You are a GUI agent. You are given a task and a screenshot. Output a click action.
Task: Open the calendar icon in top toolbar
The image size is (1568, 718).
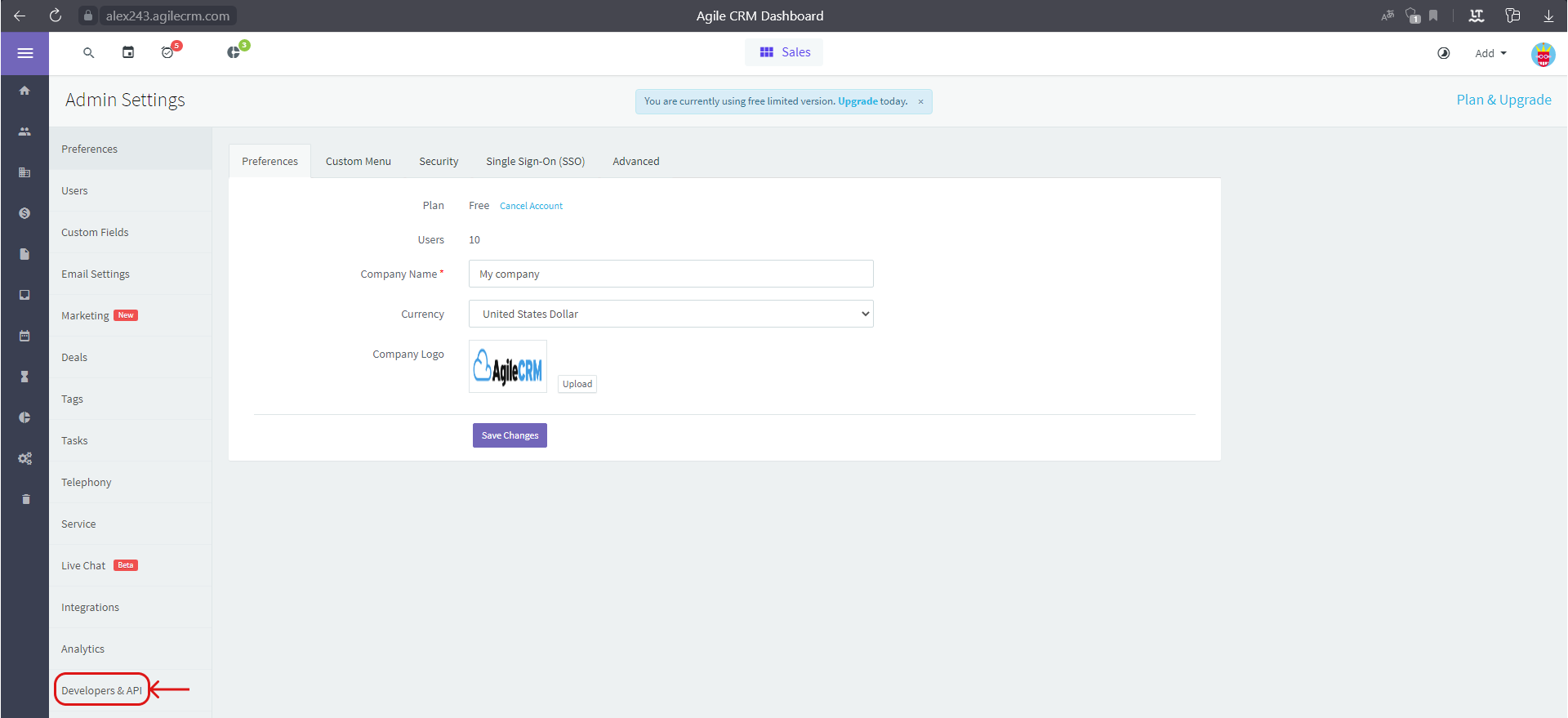(128, 52)
